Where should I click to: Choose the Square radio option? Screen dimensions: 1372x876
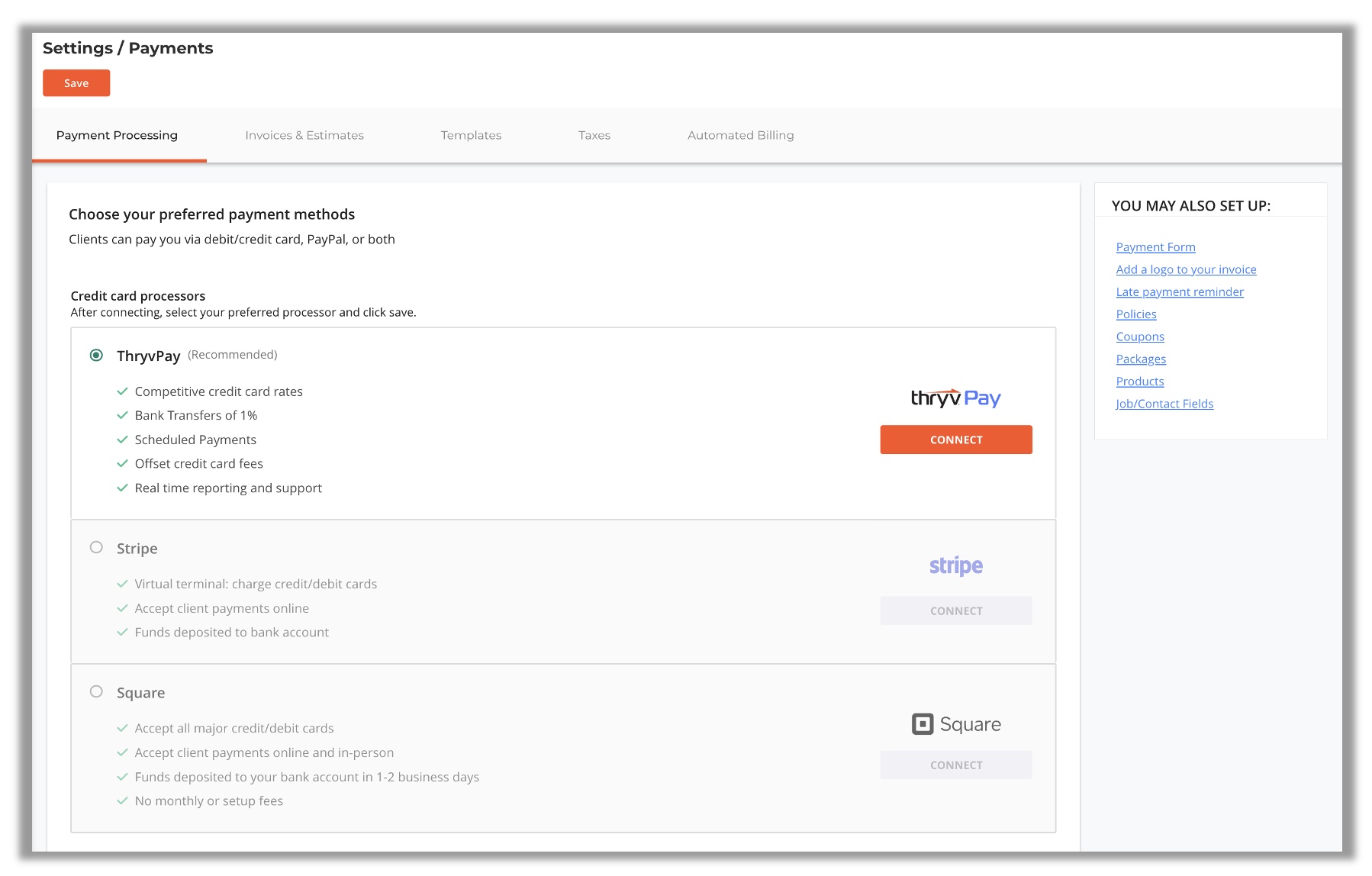tap(96, 691)
